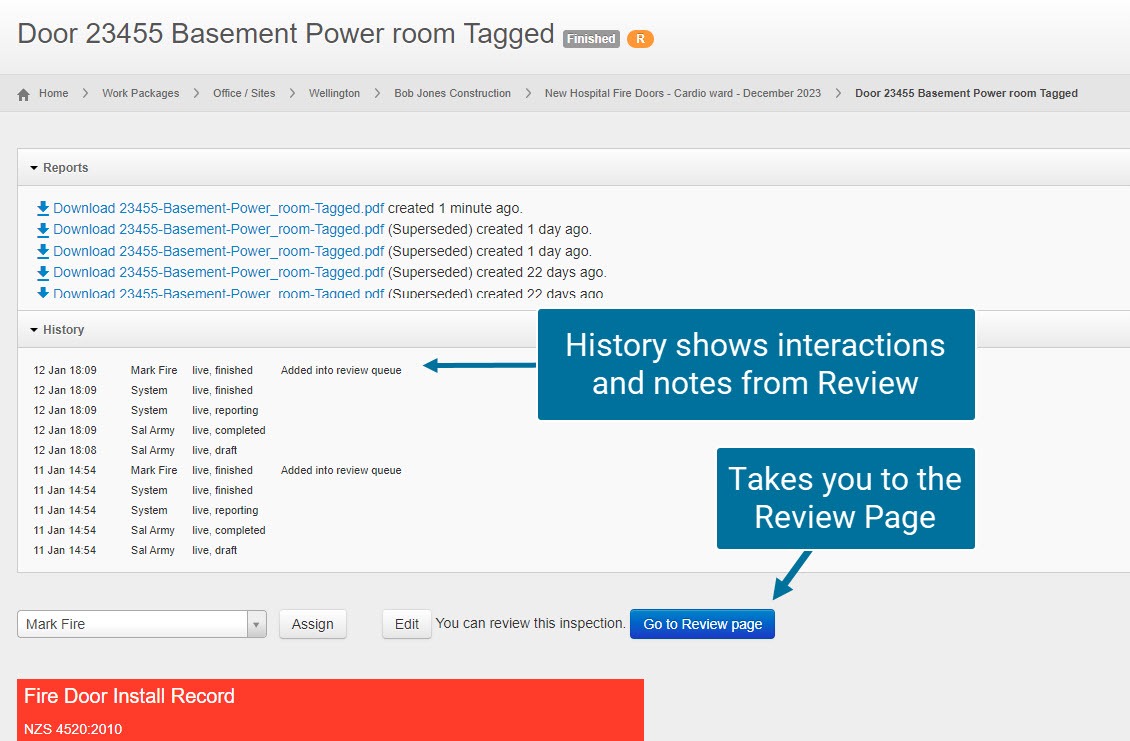Click the download icon of newest report

point(43,208)
